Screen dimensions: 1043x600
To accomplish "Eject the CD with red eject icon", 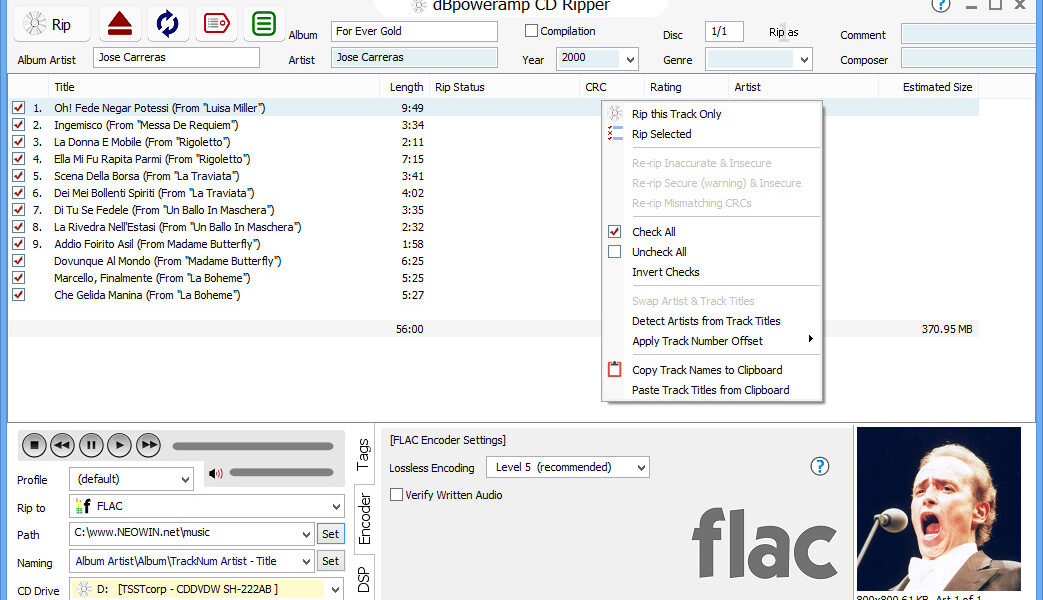I will coord(120,24).
